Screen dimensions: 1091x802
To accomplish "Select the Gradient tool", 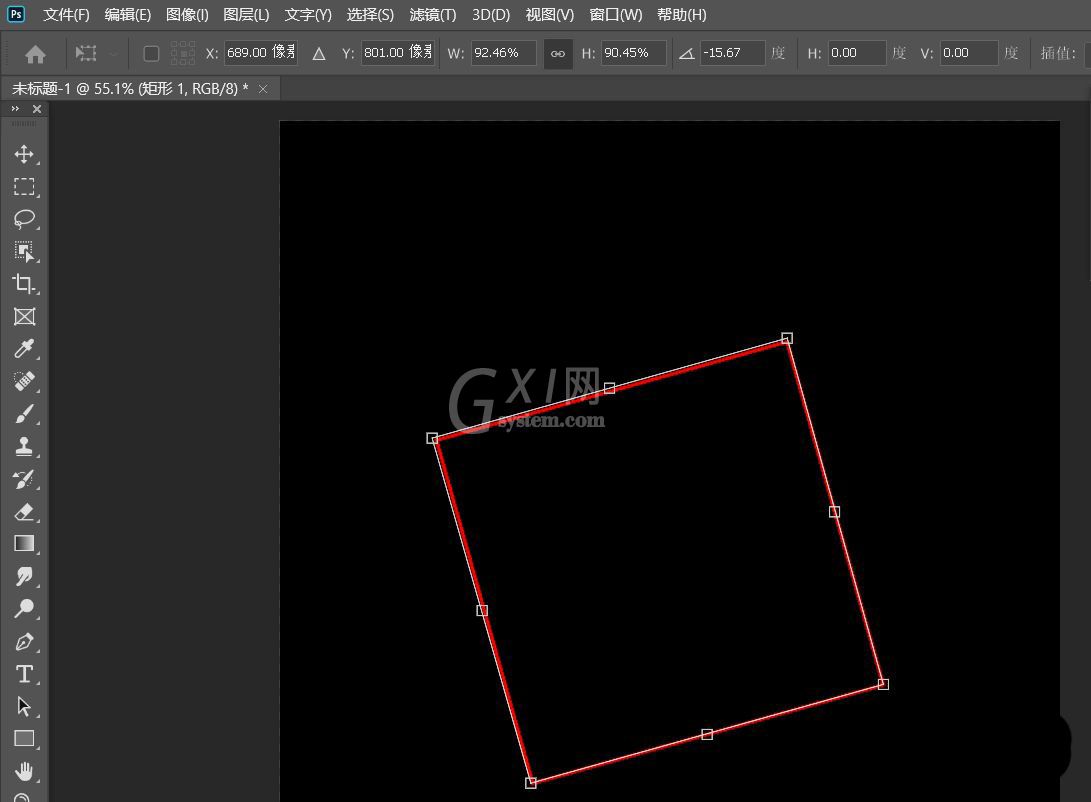I will tap(24, 543).
